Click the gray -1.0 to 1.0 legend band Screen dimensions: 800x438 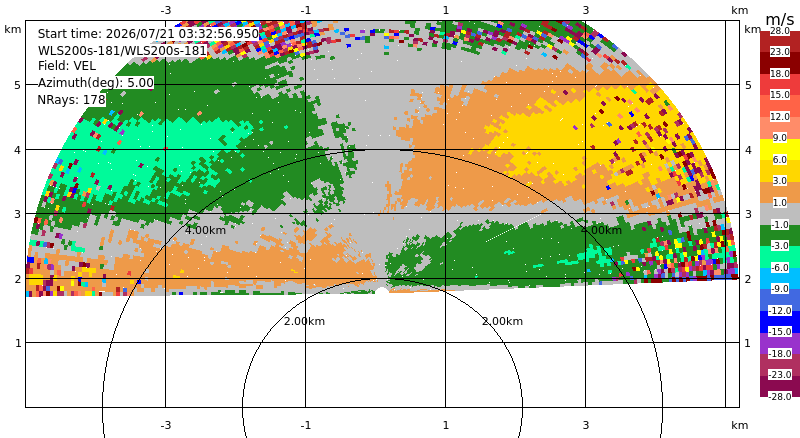click(x=780, y=214)
